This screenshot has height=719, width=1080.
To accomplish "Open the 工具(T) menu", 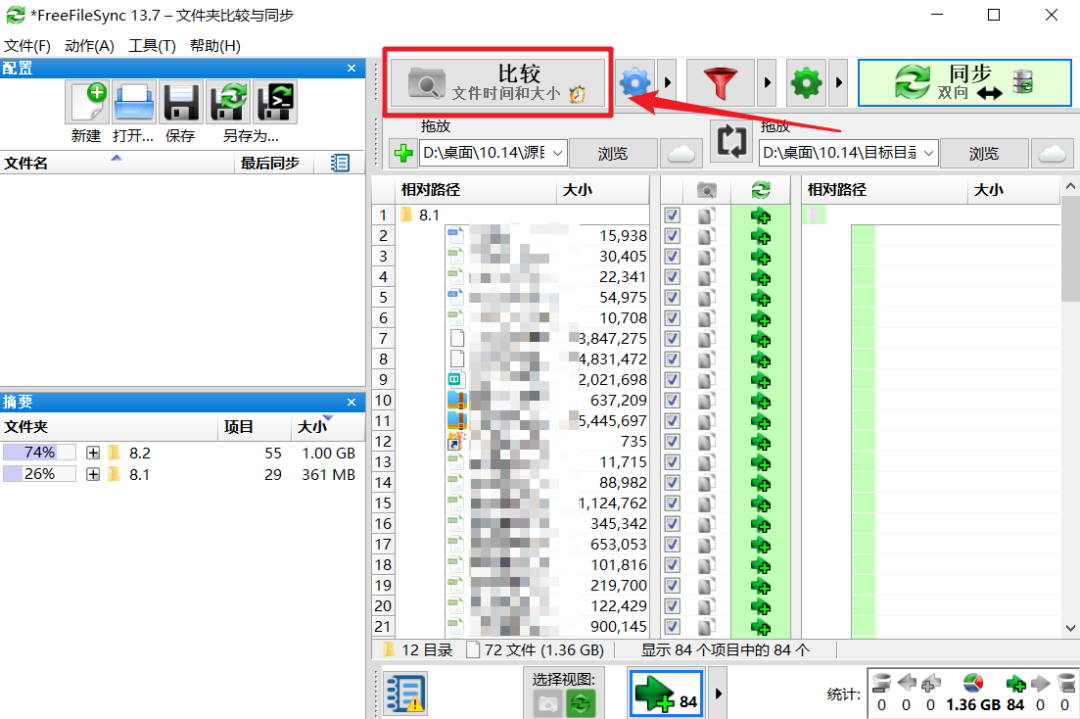I will point(152,45).
